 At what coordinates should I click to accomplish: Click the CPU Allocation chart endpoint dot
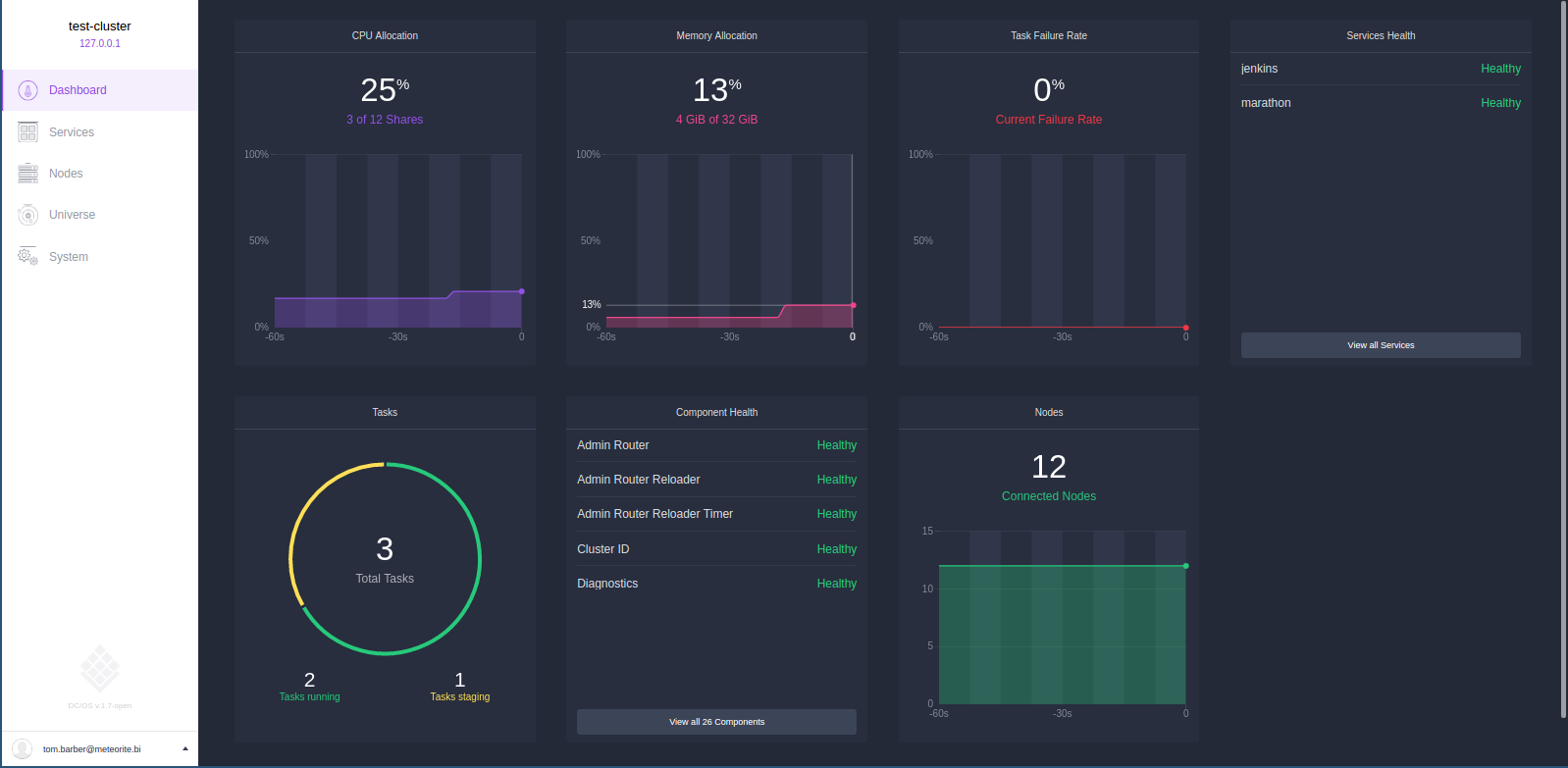click(x=522, y=291)
